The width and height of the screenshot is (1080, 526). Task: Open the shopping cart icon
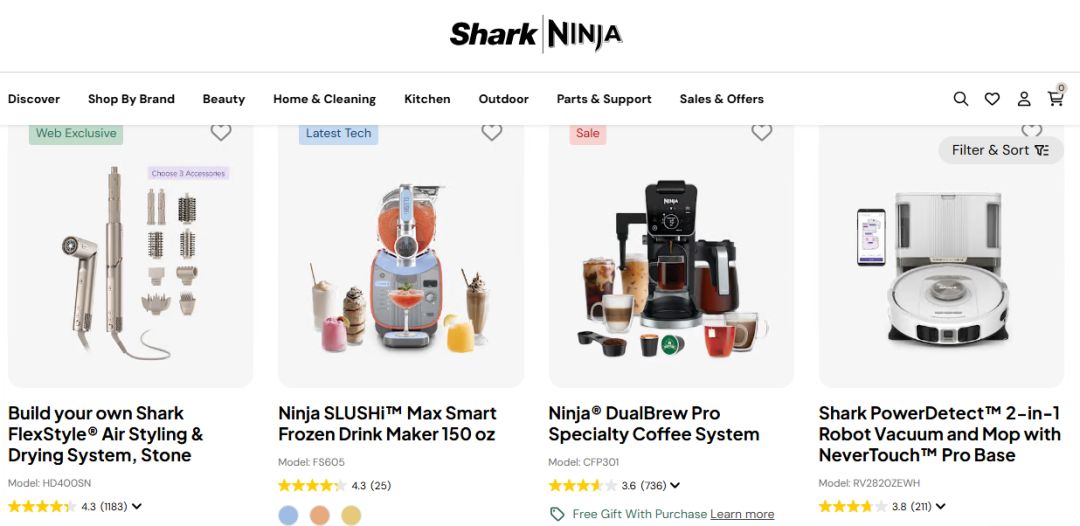[x=1056, y=98]
